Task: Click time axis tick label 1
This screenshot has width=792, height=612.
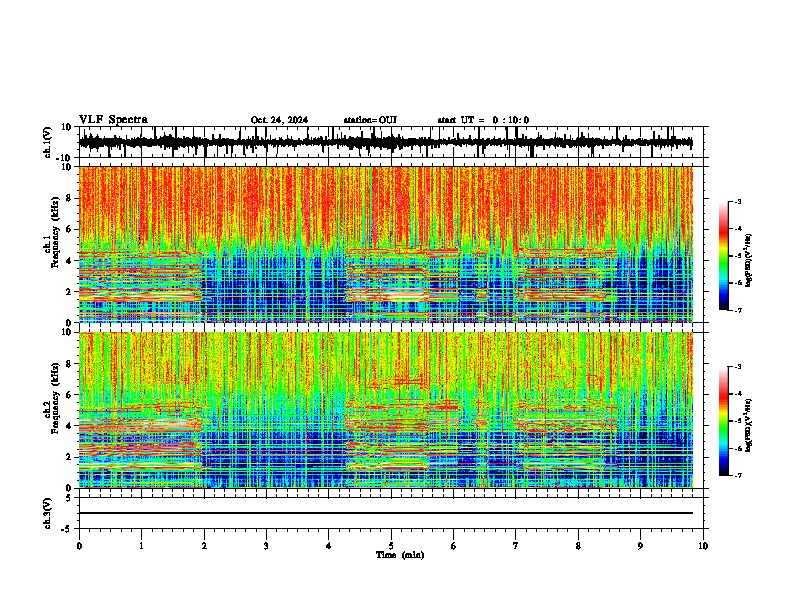Action: (x=141, y=546)
